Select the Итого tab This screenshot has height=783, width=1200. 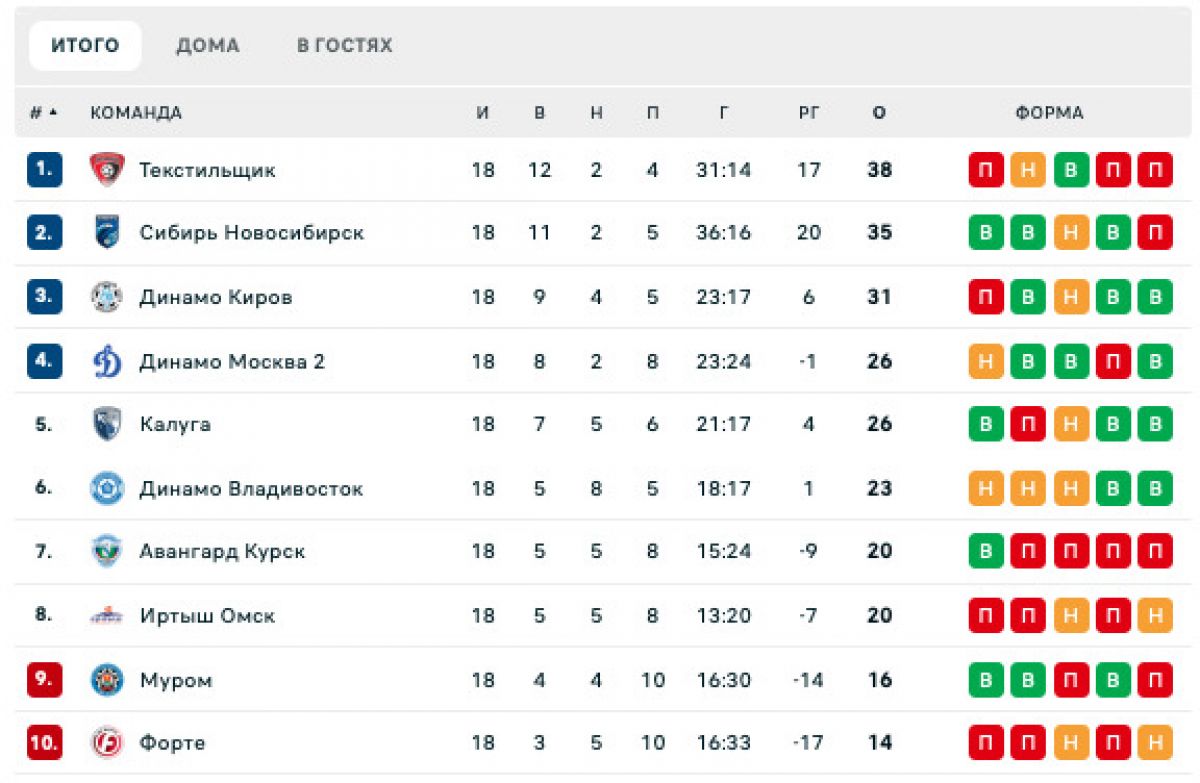tap(85, 46)
